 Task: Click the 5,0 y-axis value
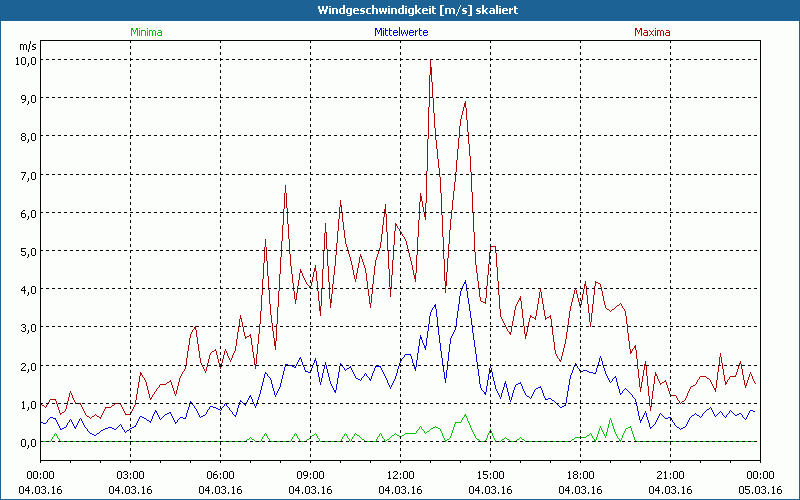(29, 252)
